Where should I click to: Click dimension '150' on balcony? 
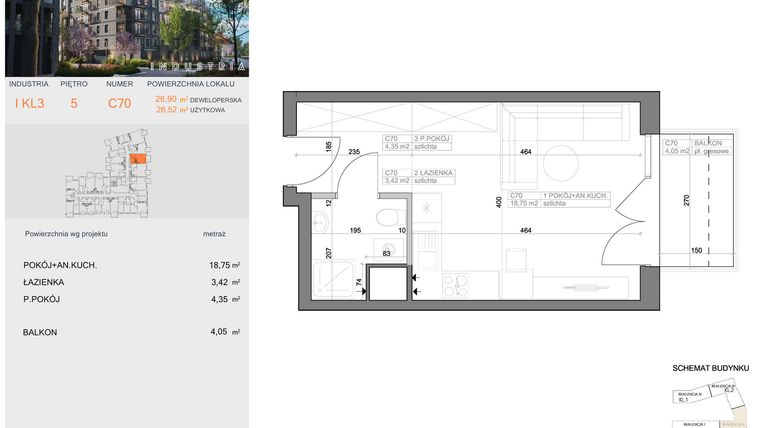click(x=696, y=251)
